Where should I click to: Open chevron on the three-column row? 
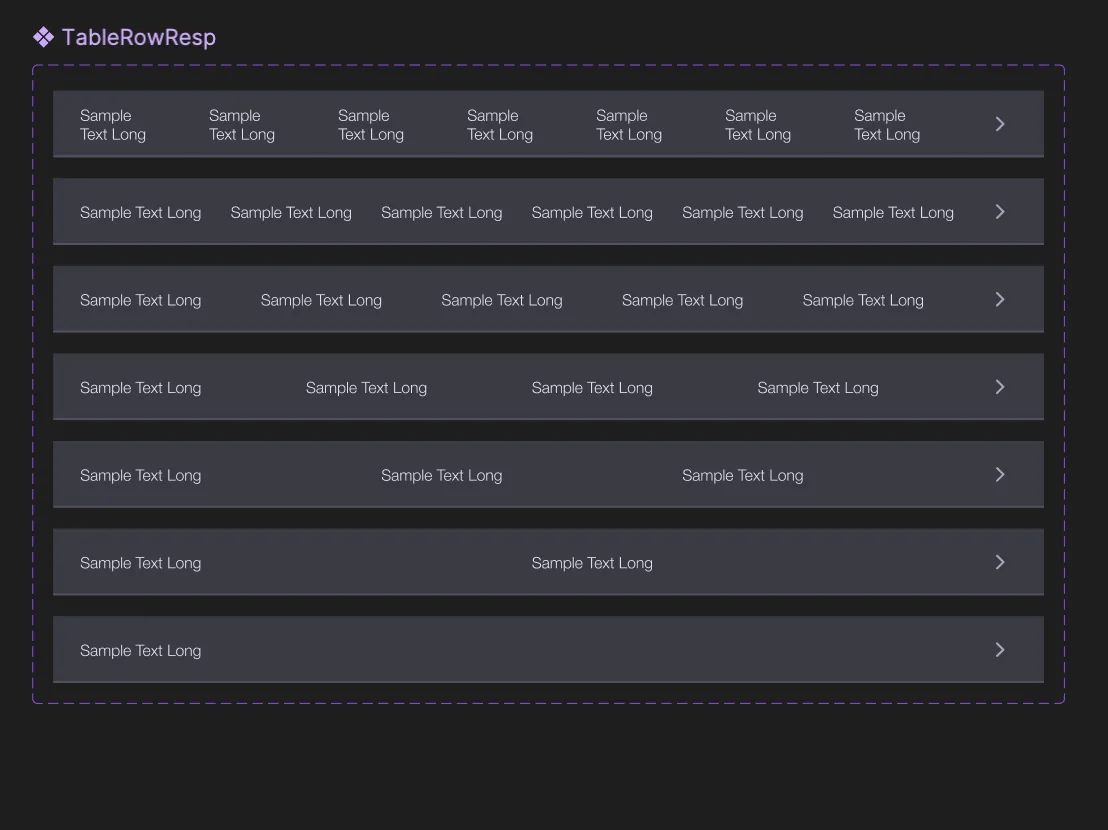point(1000,475)
